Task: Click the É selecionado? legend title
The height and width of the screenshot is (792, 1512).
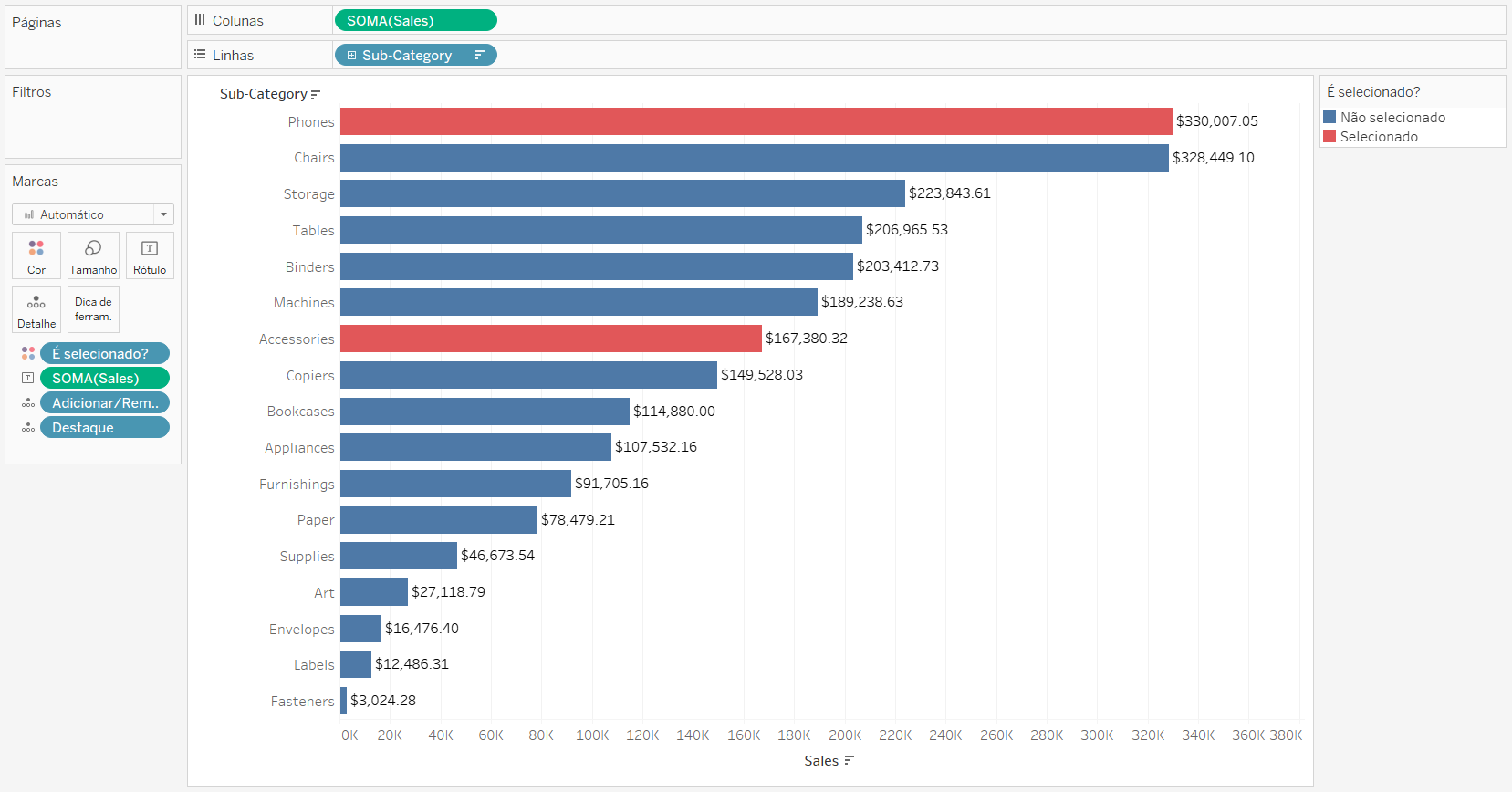Action: point(1373,91)
